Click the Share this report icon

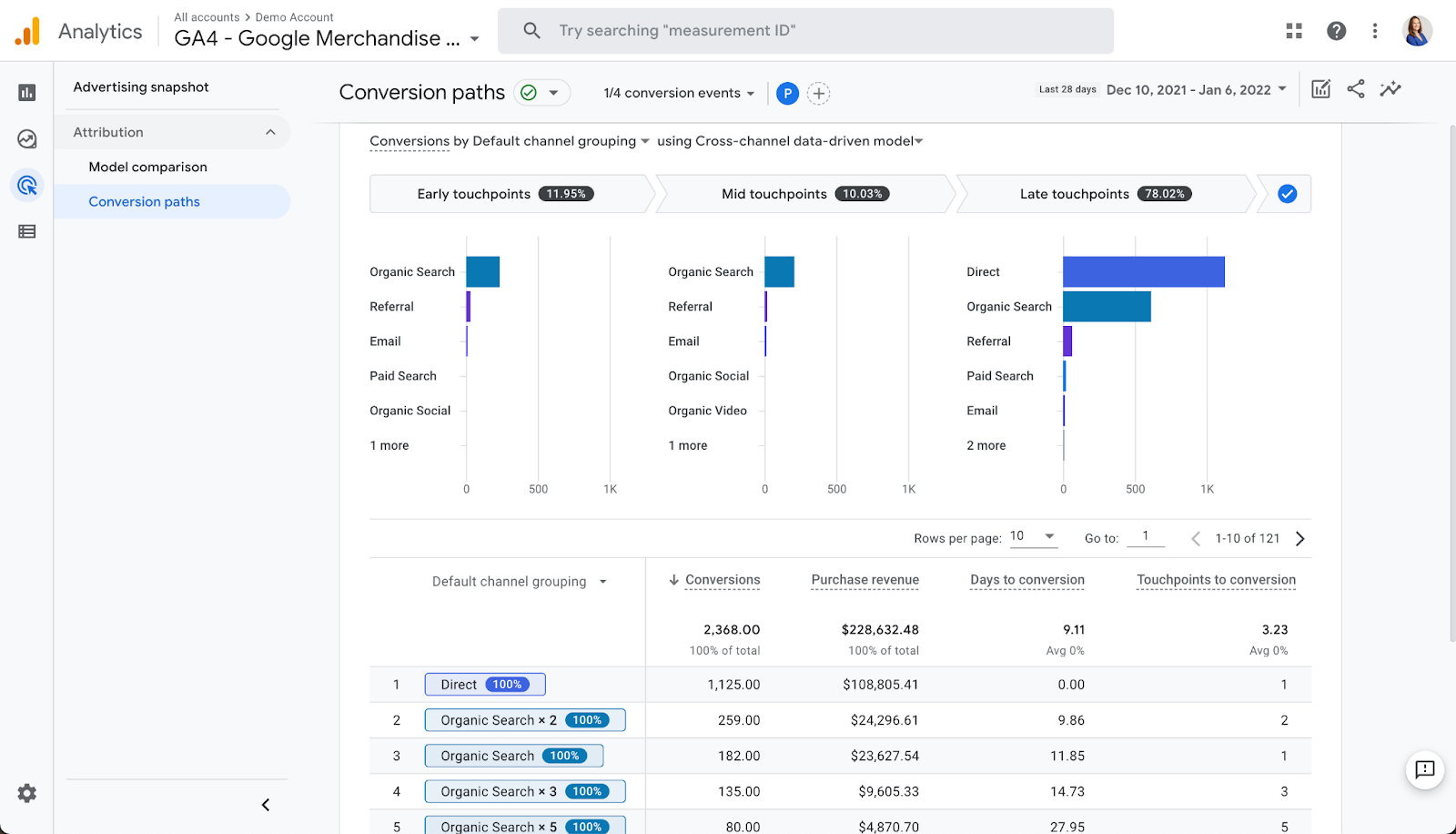tap(1356, 88)
